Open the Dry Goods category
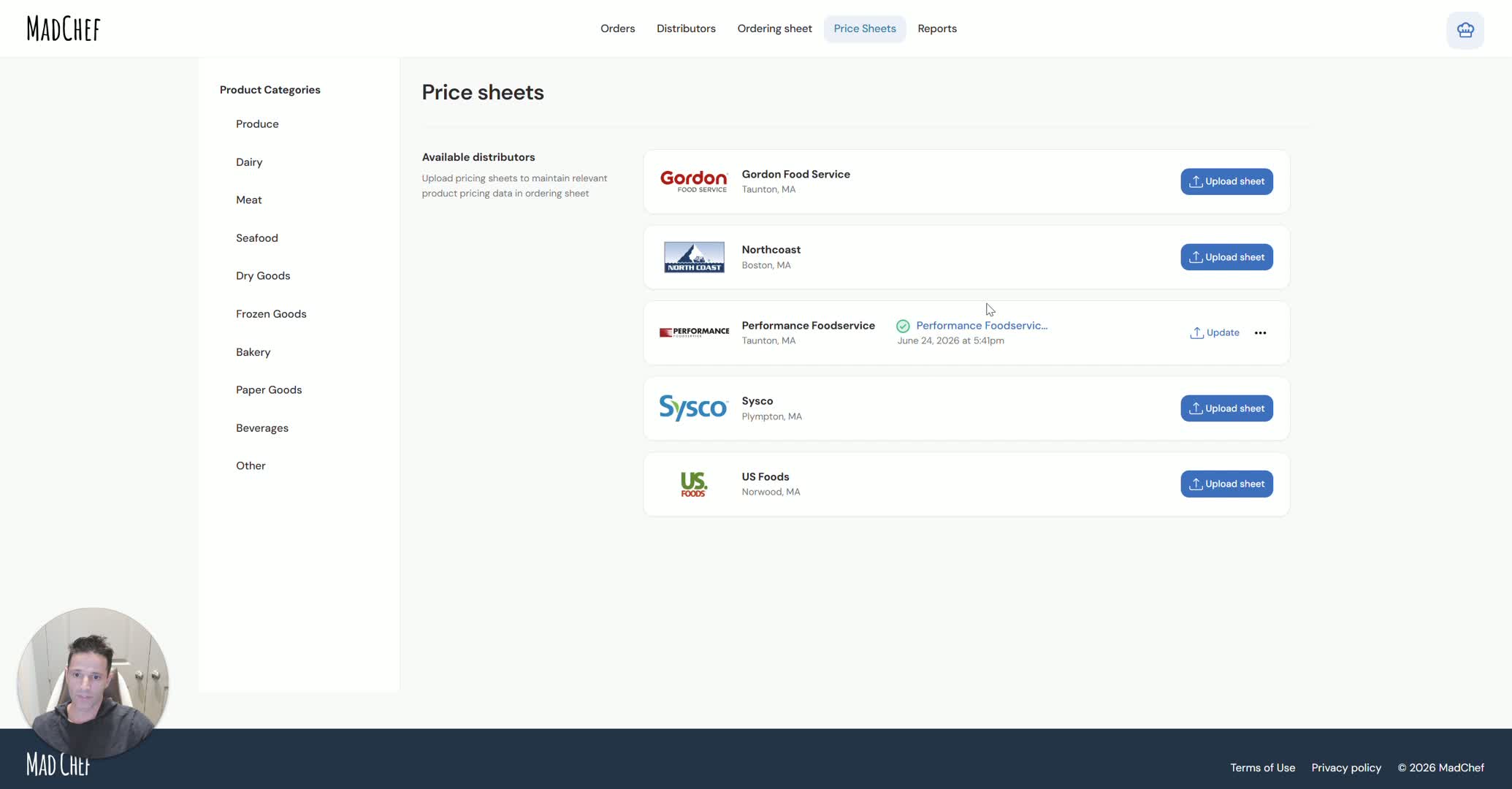Image resolution: width=1512 pixels, height=789 pixels. pos(263,276)
